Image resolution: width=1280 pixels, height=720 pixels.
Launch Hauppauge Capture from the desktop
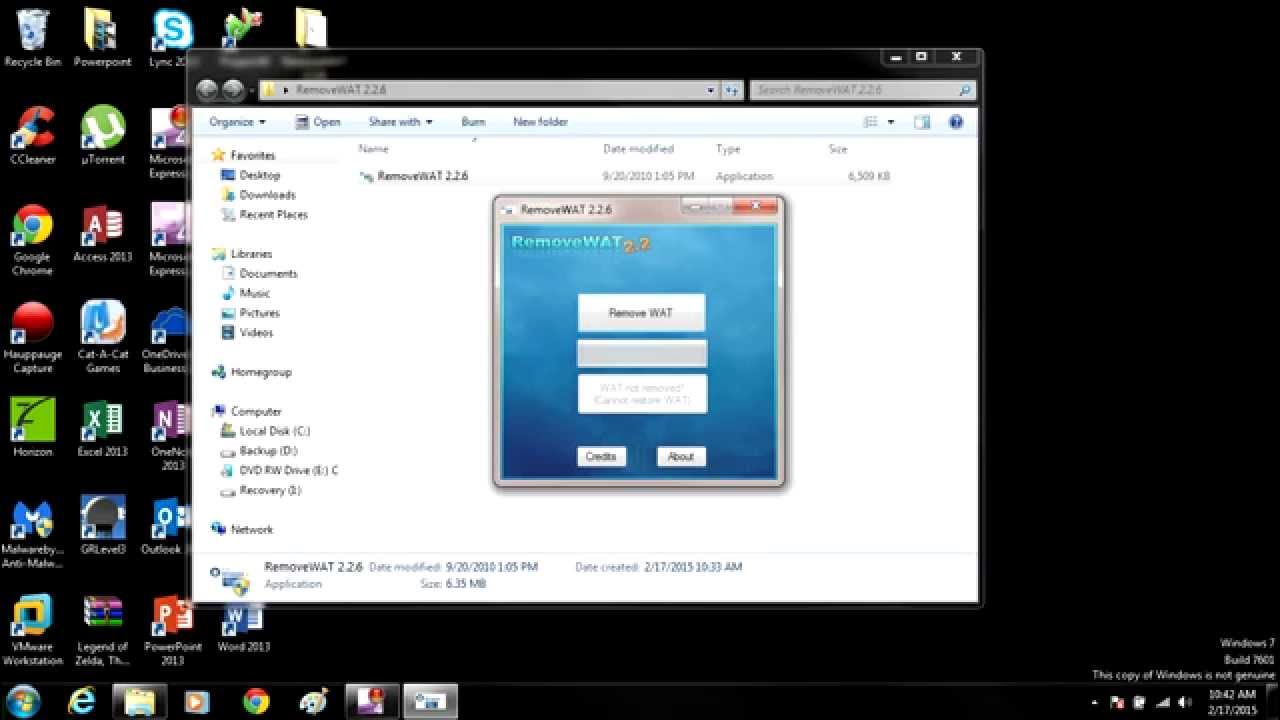tap(32, 337)
